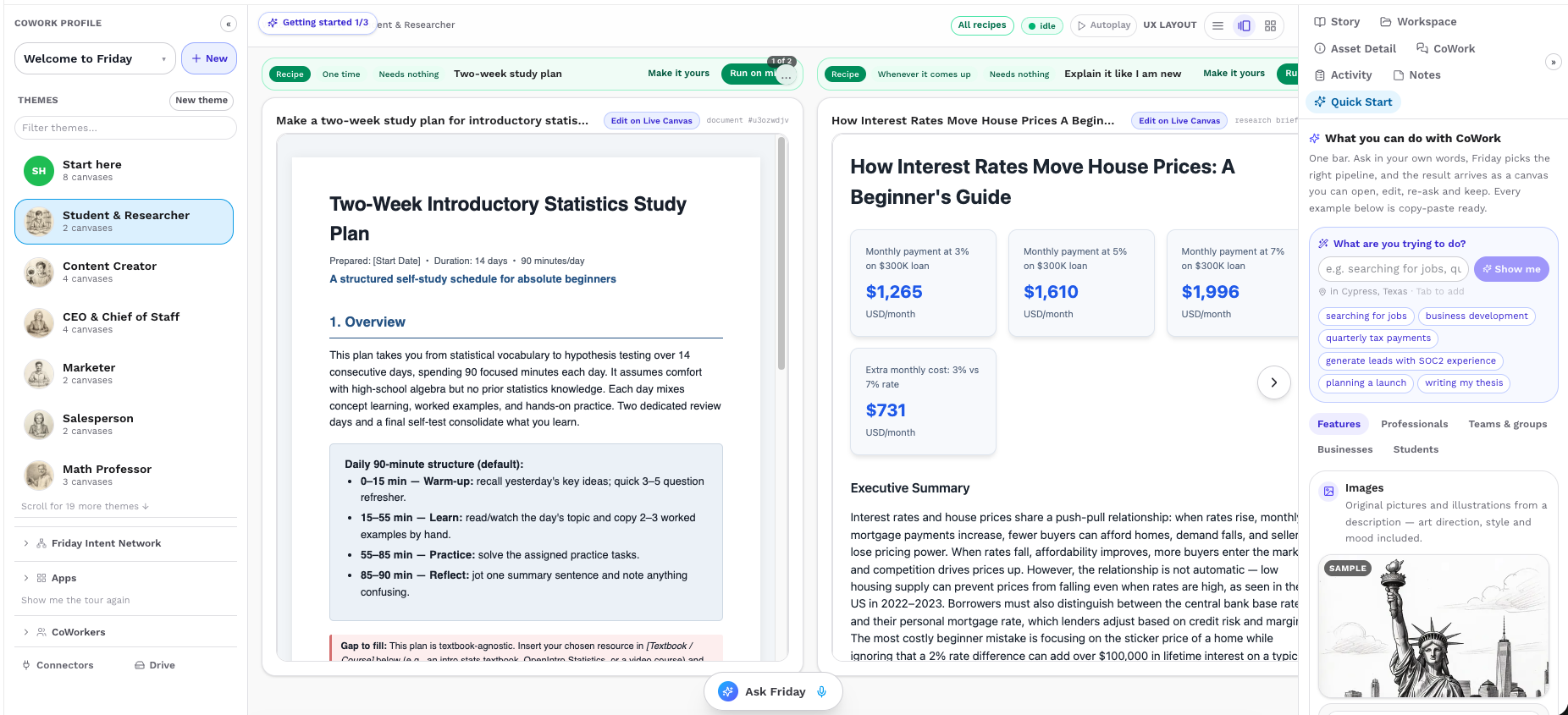The width and height of the screenshot is (1568, 715).
Task: Go to next card with arrow button
Action: click(x=1273, y=382)
